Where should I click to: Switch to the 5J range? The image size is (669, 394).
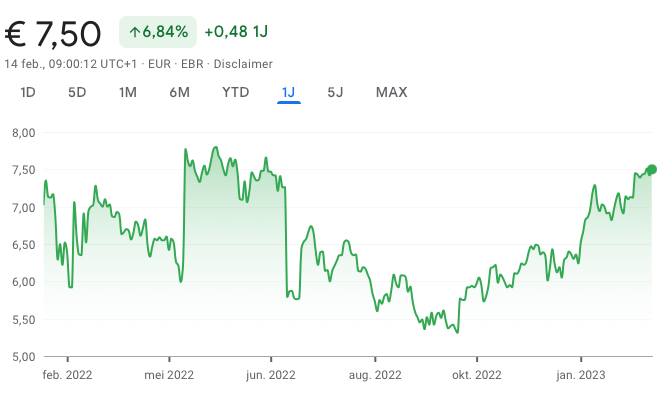pyautogui.click(x=335, y=92)
